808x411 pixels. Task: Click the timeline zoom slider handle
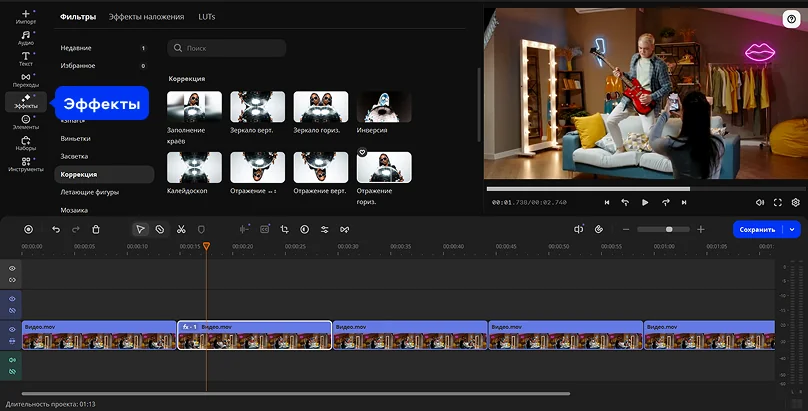pyautogui.click(x=669, y=230)
